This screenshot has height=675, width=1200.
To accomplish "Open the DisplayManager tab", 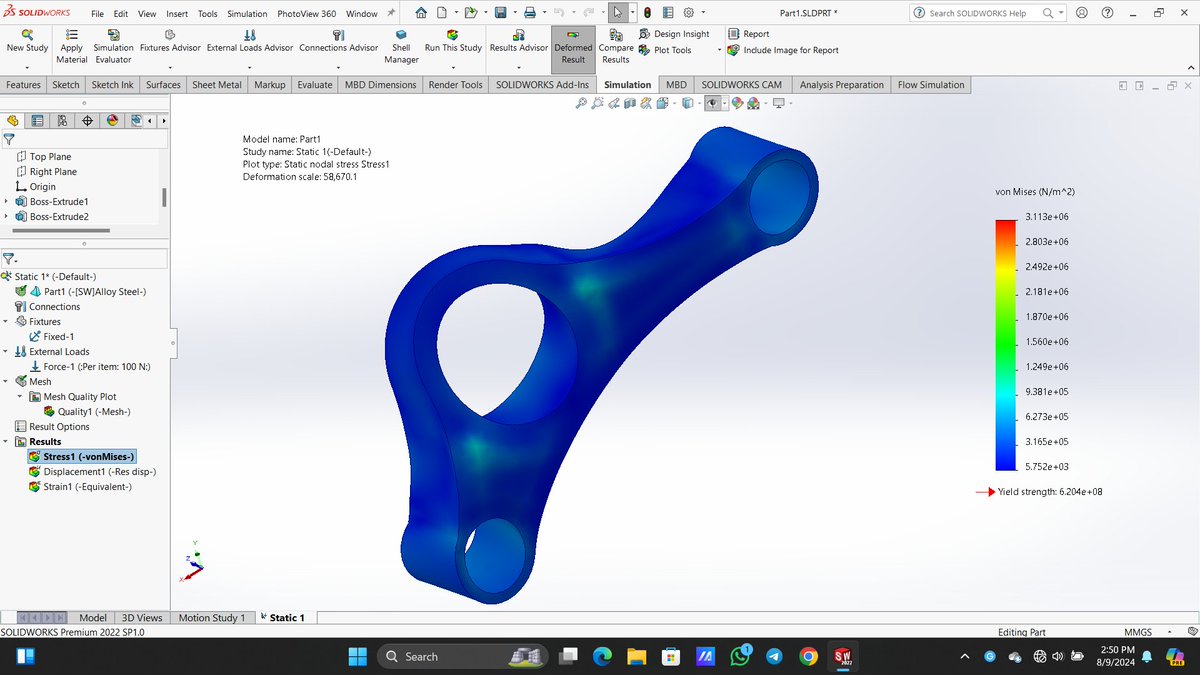I will tap(112, 121).
